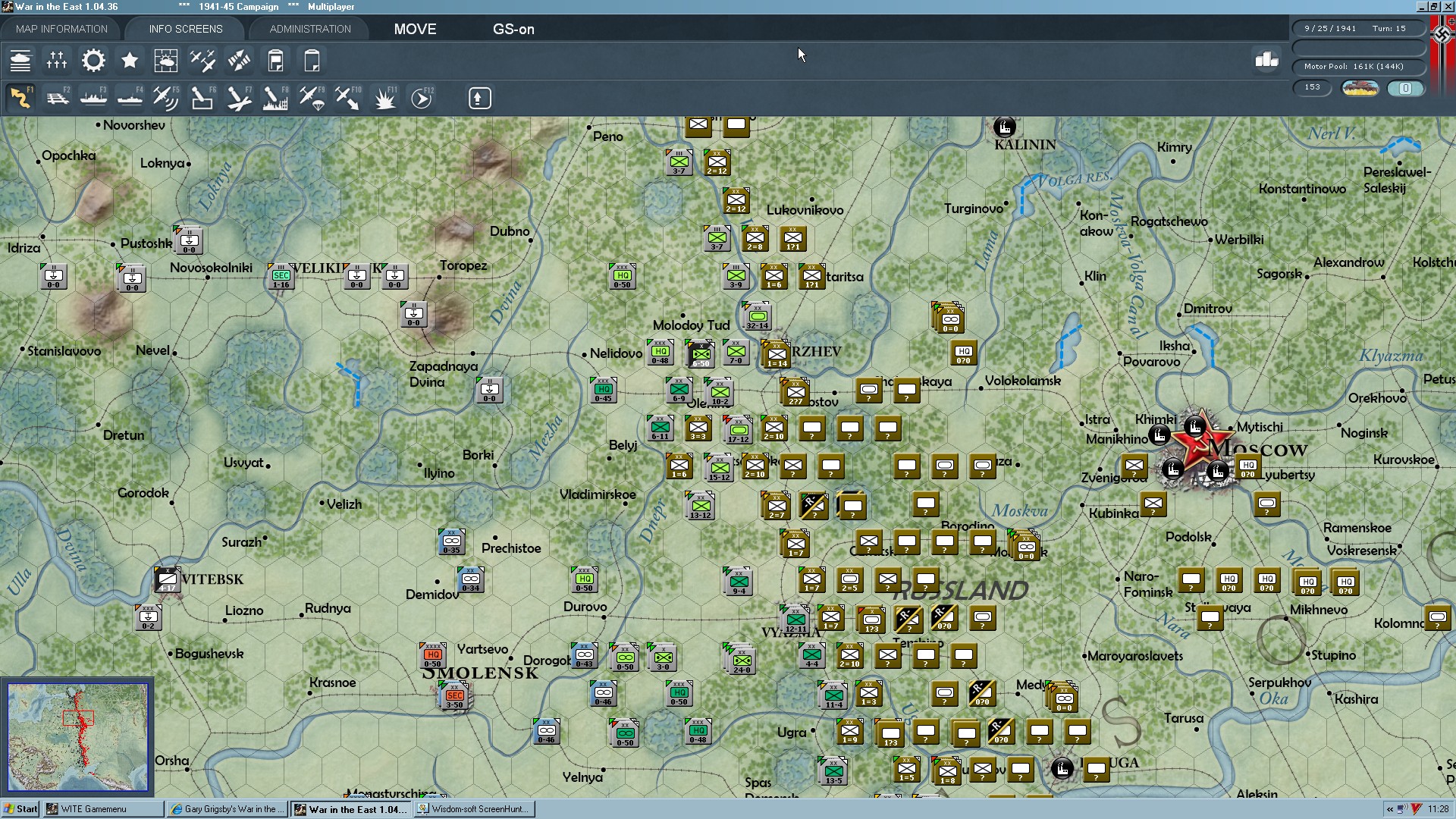Click the up-arrow box toolbar icon
This screenshot has height=819, width=1456.
click(479, 98)
